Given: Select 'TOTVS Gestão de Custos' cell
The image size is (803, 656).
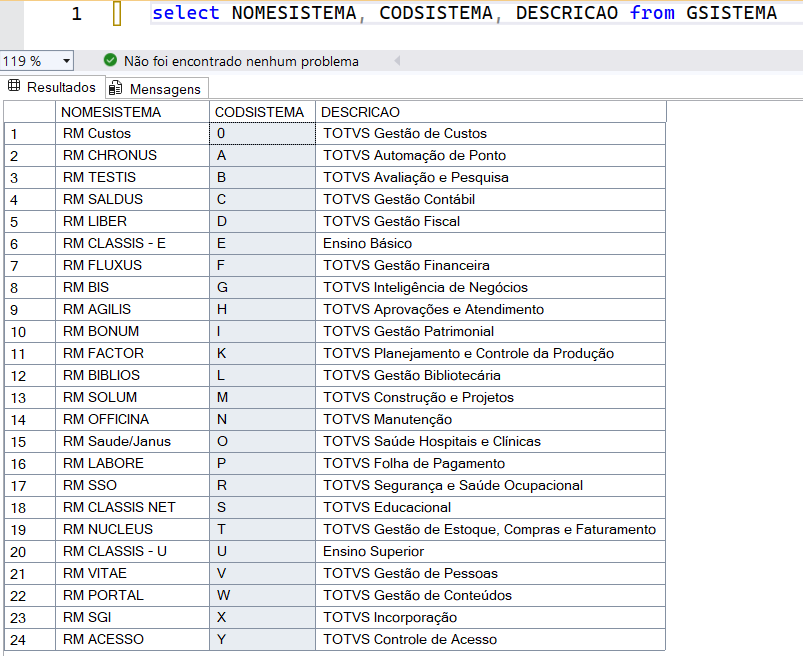Looking at the screenshot, I should (491, 134).
